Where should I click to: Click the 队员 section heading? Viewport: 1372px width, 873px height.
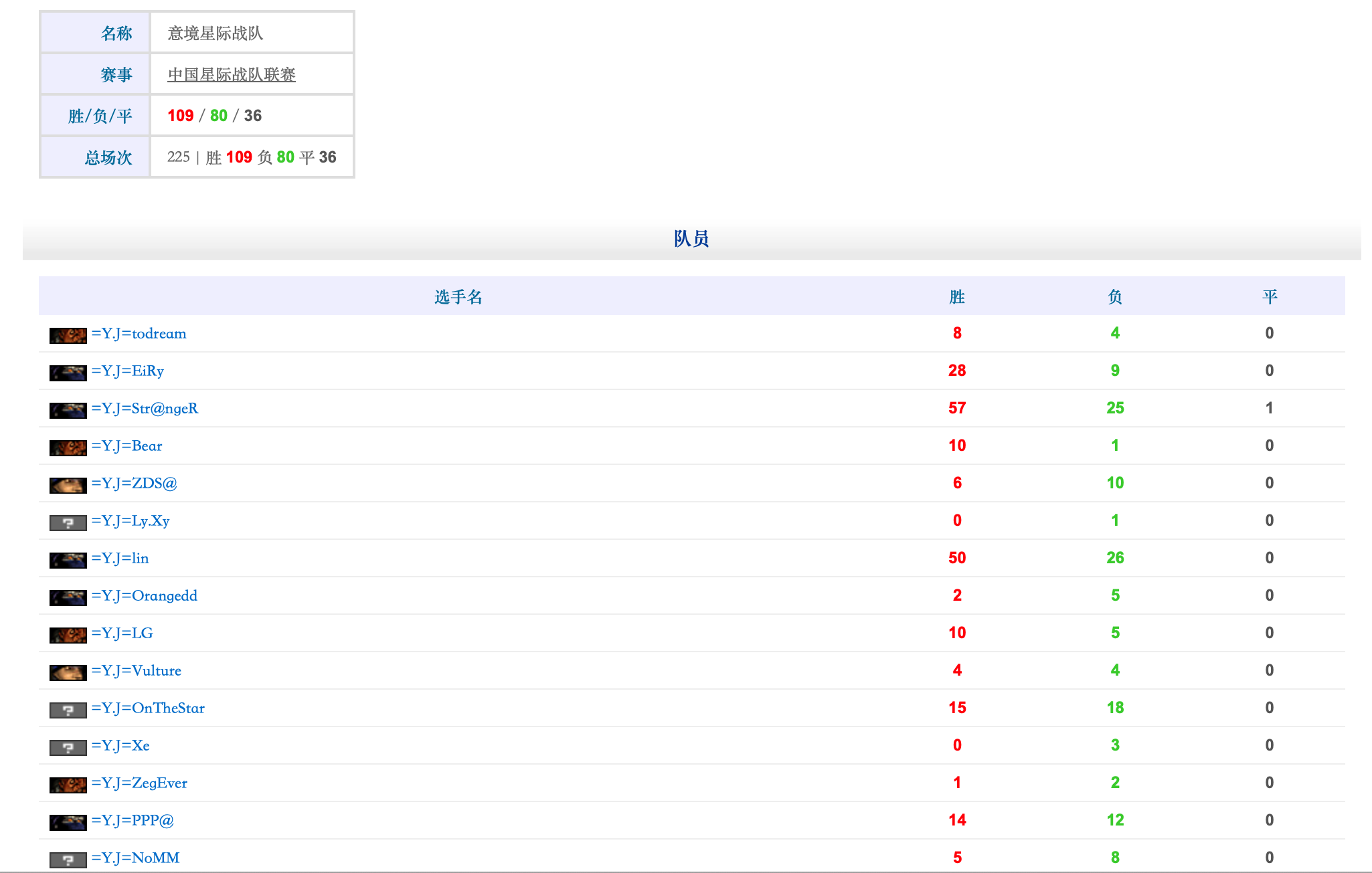691,239
